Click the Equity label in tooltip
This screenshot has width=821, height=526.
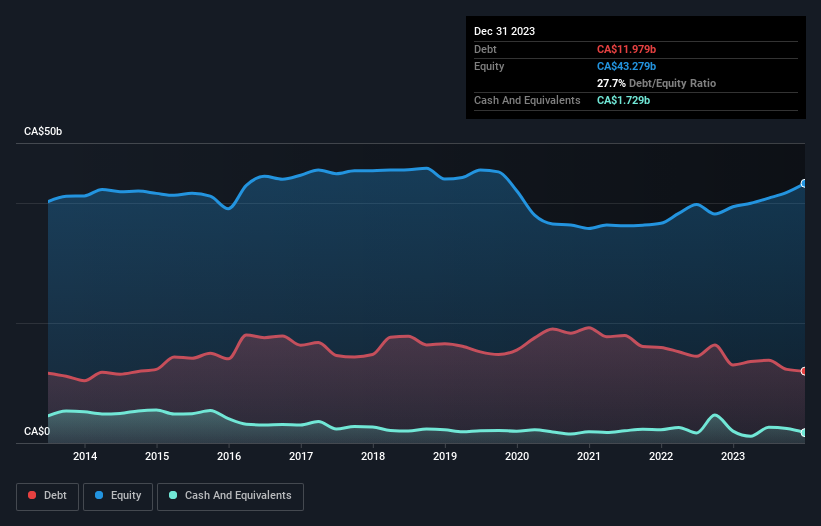489,66
